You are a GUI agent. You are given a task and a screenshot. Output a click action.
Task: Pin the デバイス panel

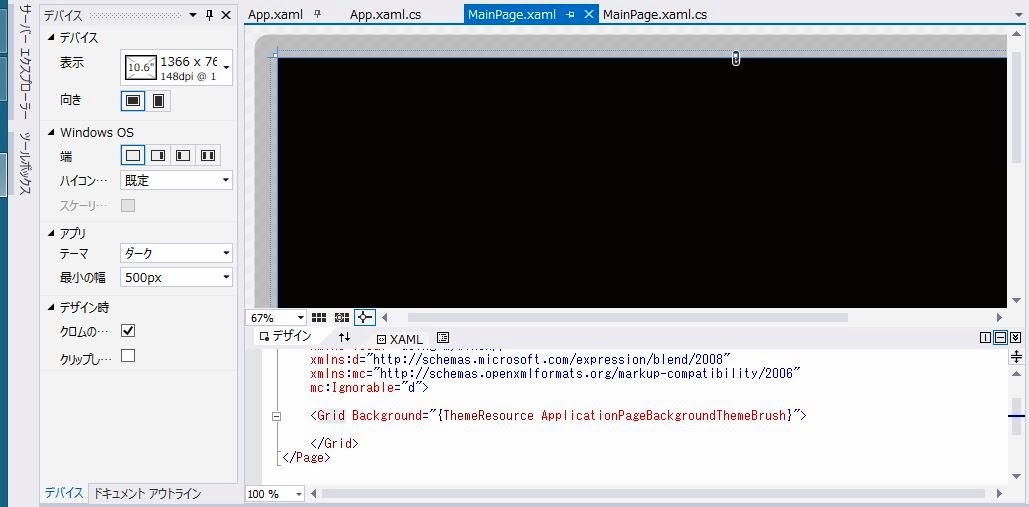209,16
